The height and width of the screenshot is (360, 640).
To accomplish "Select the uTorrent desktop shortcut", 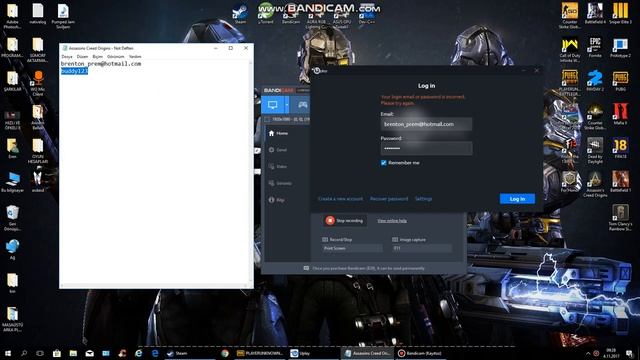I will tap(265, 13).
